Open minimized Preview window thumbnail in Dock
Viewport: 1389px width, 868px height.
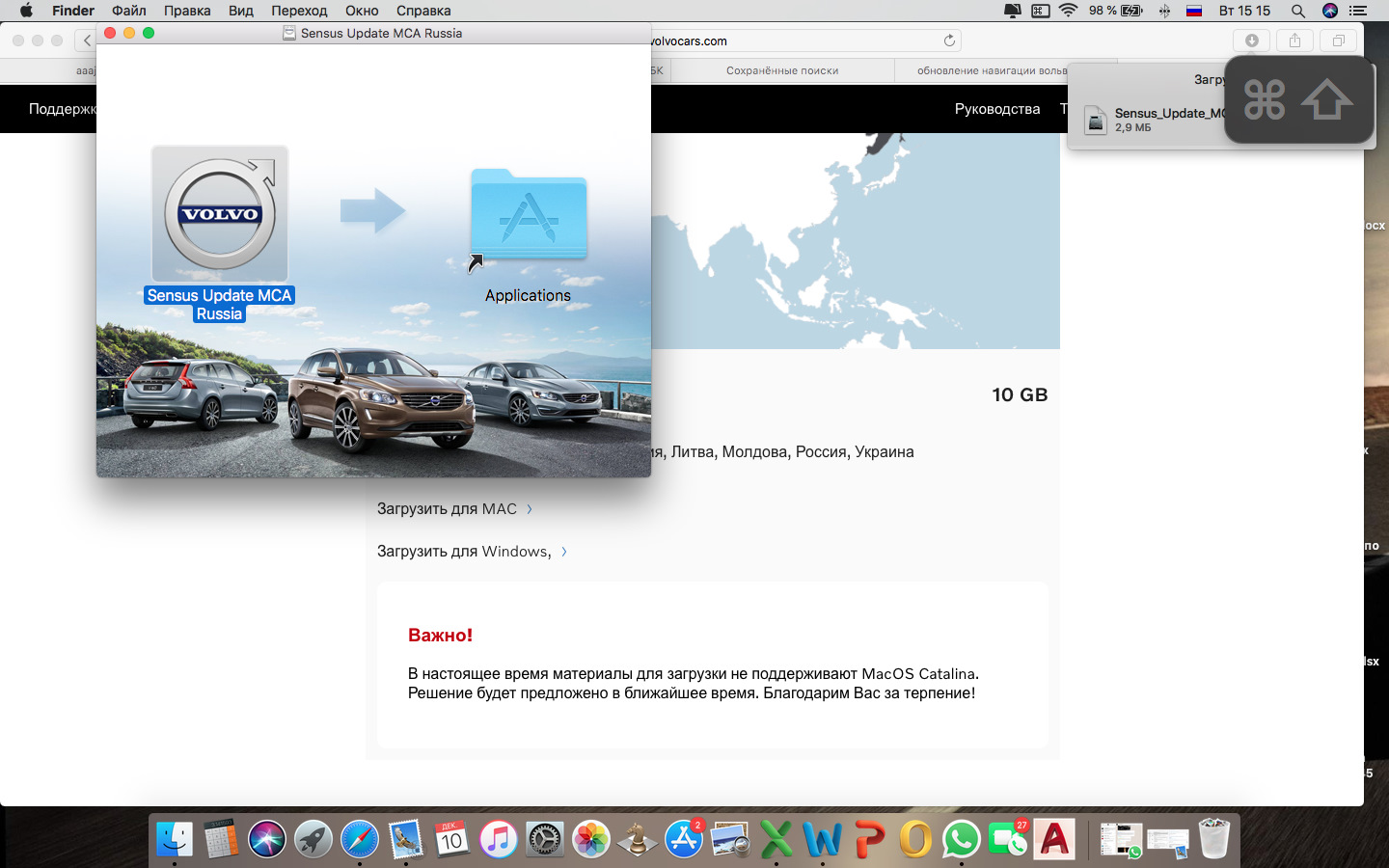pos(1168,840)
